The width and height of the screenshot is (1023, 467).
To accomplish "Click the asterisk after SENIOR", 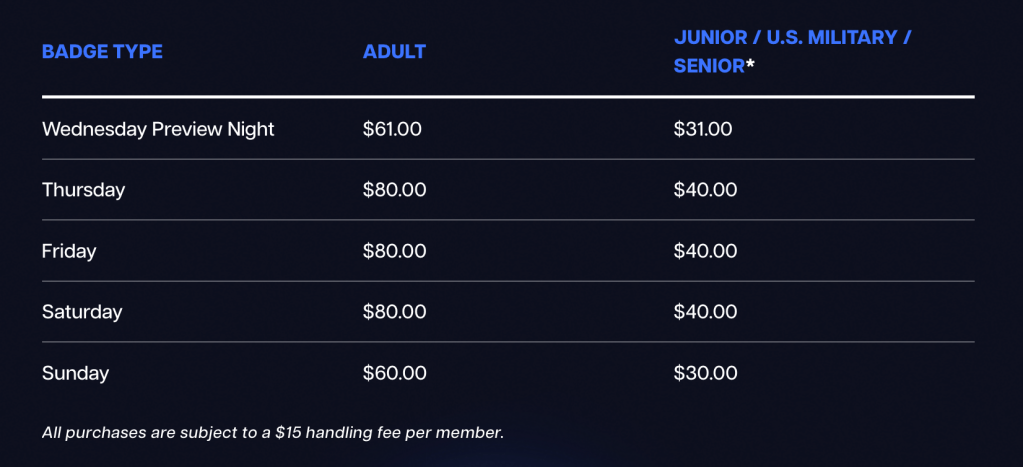I will [x=750, y=65].
